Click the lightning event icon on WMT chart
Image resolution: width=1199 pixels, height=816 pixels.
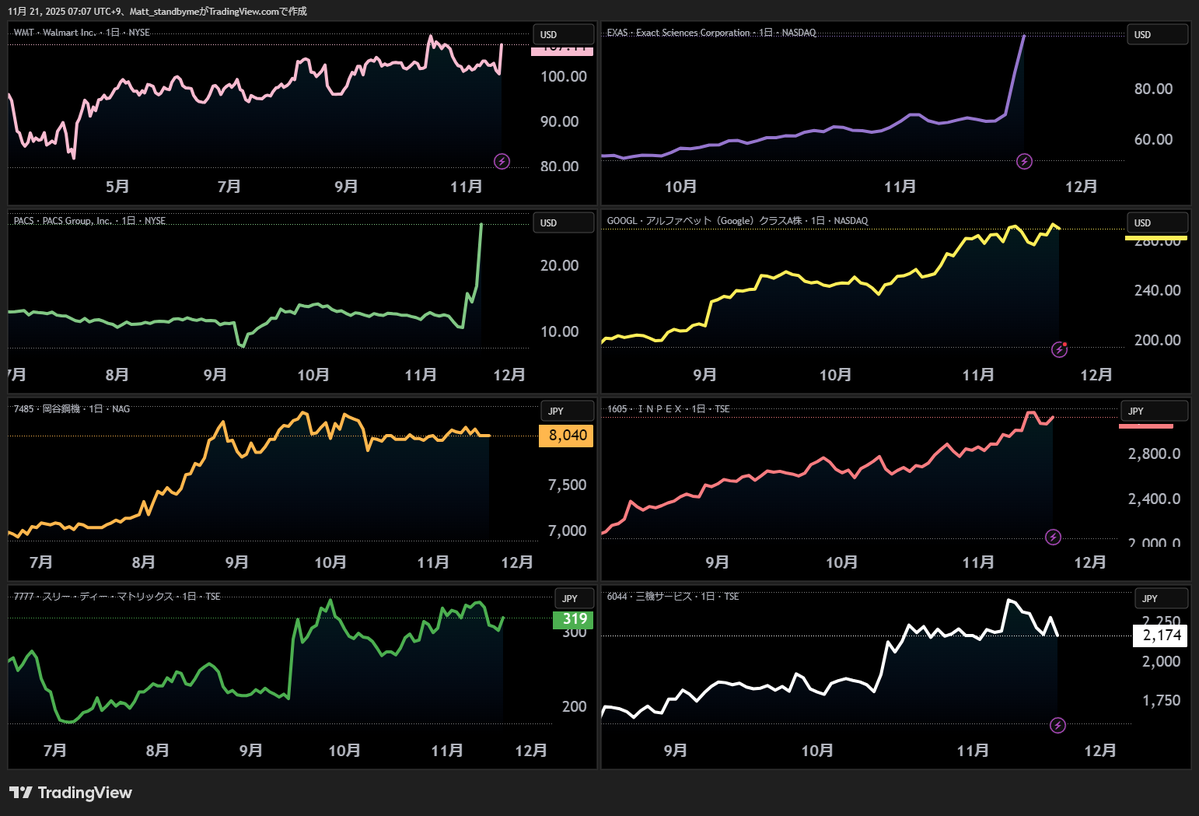[502, 161]
